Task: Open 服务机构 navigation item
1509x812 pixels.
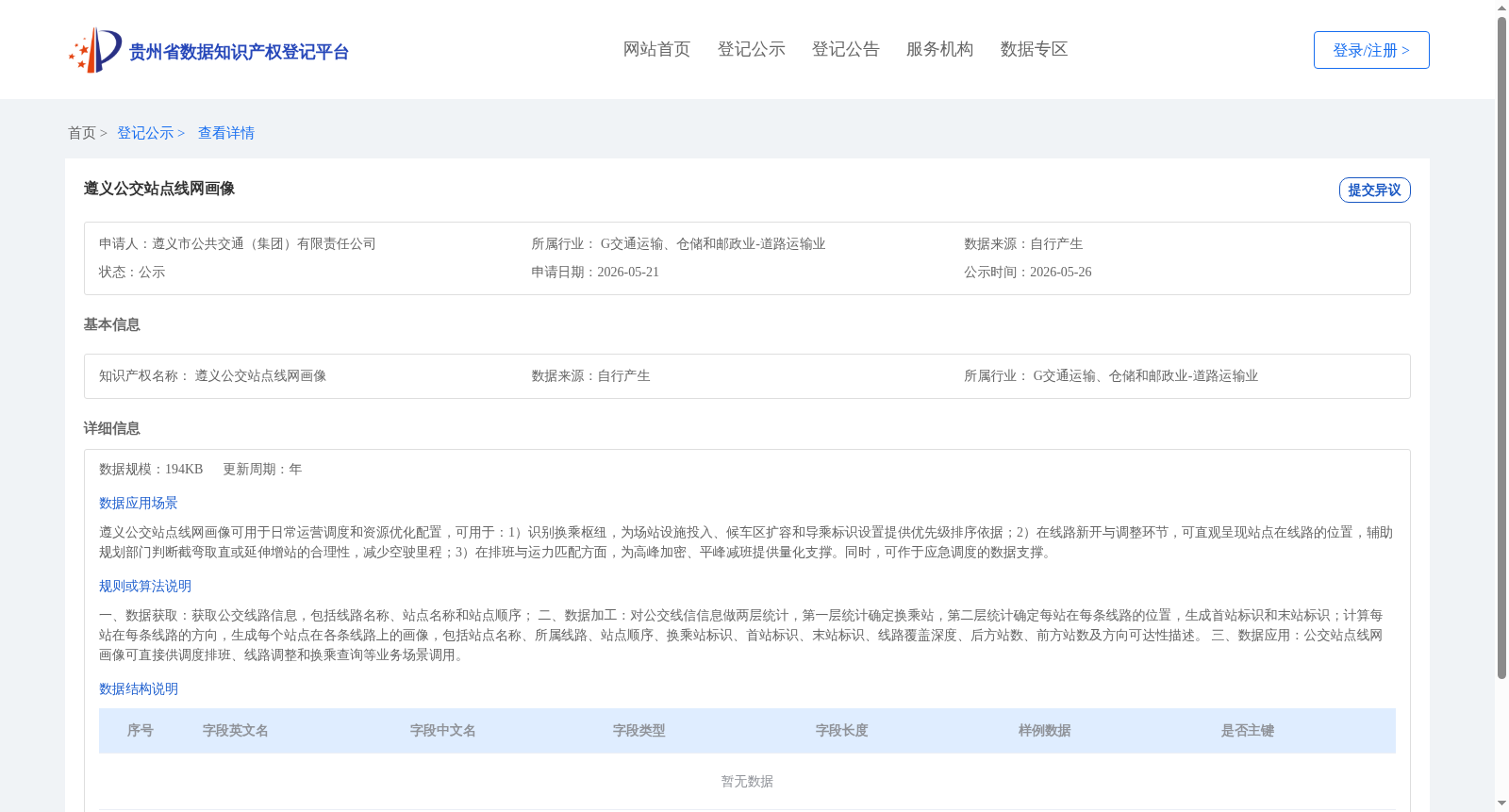Action: [939, 49]
